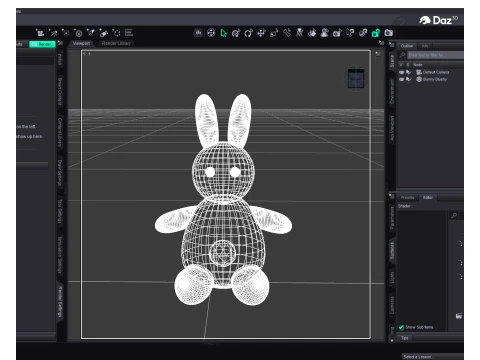Toggle the Show Sub-Items checkbox
The width and height of the screenshot is (480, 360).
point(401,327)
